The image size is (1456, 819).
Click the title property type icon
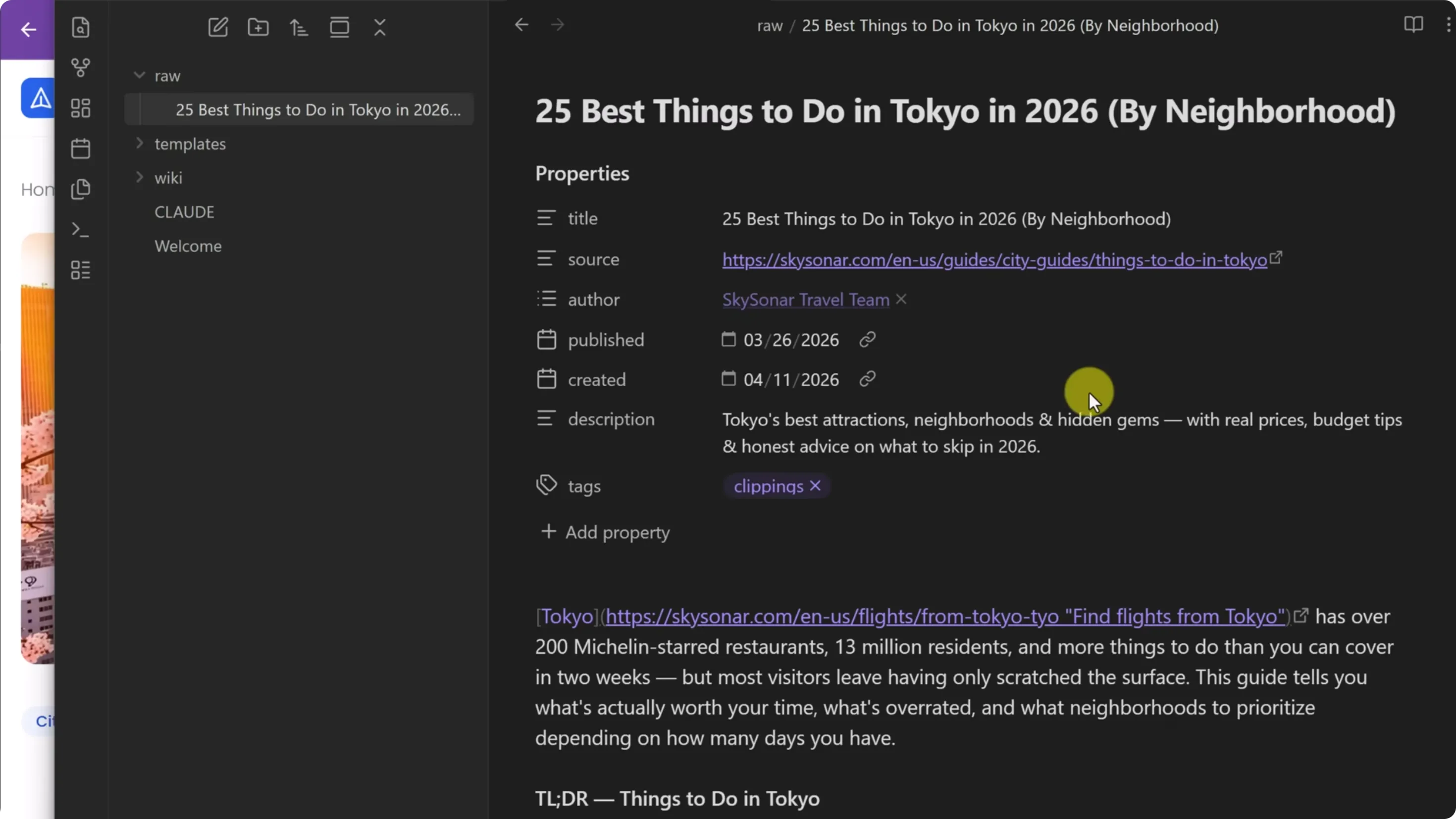pyautogui.click(x=546, y=217)
